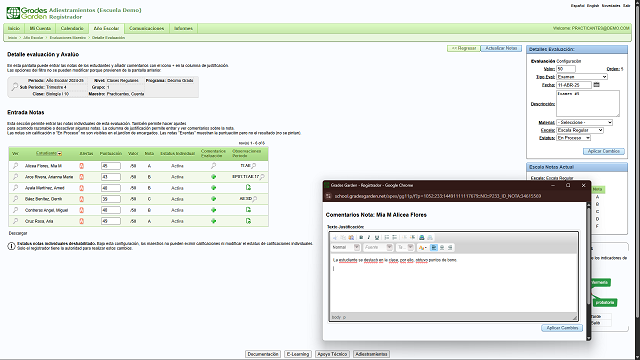640x360 pixels.
Task: Switch language to English
Action: pos(593,6)
